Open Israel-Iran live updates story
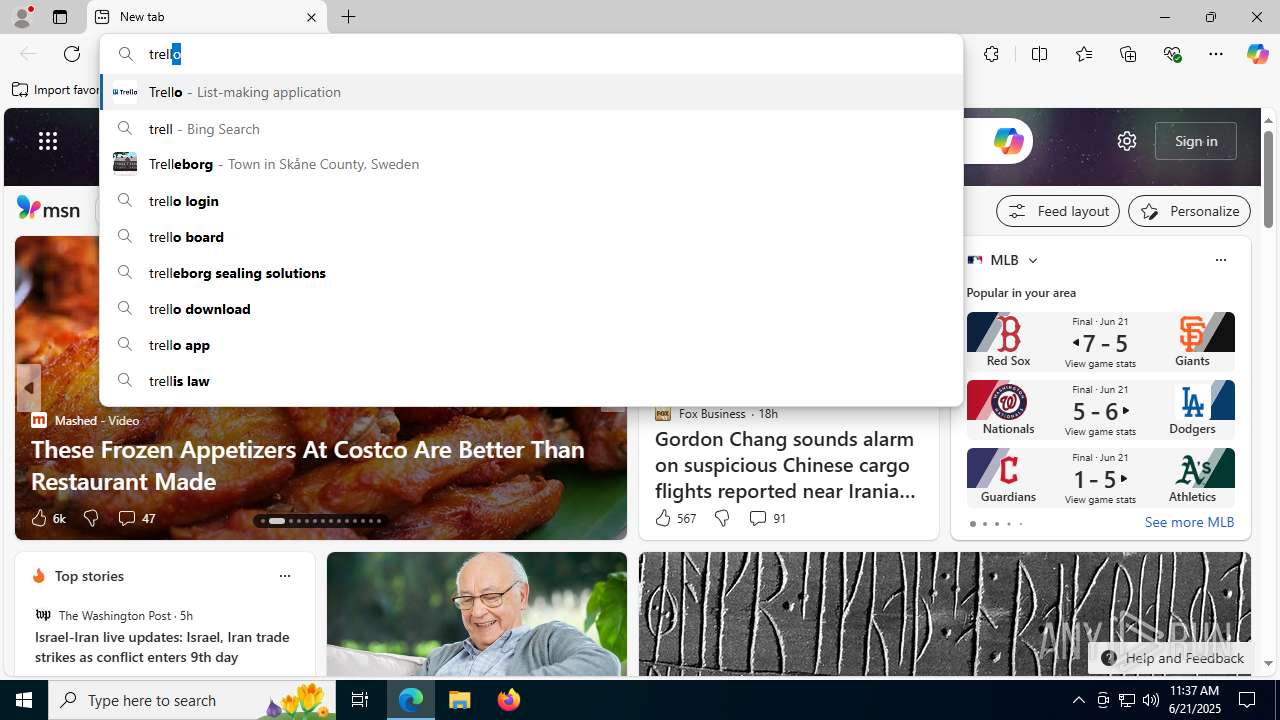 coord(163,647)
